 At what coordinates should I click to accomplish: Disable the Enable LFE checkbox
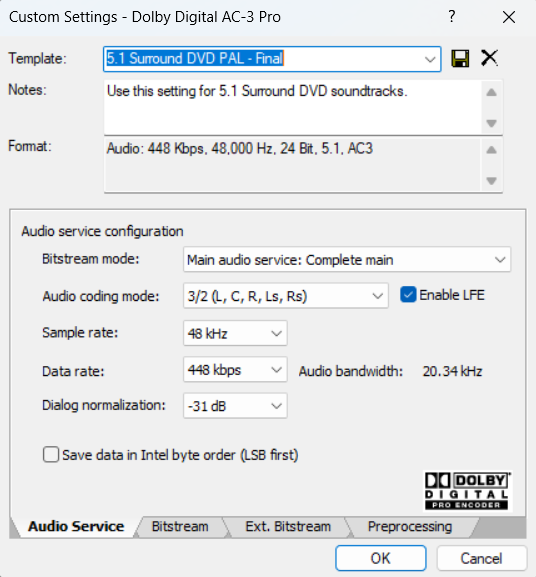[x=408, y=295]
